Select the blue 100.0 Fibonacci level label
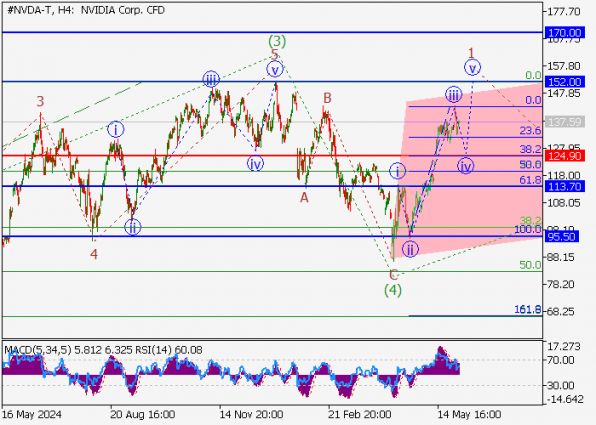The height and width of the screenshot is (425, 596). (528, 229)
